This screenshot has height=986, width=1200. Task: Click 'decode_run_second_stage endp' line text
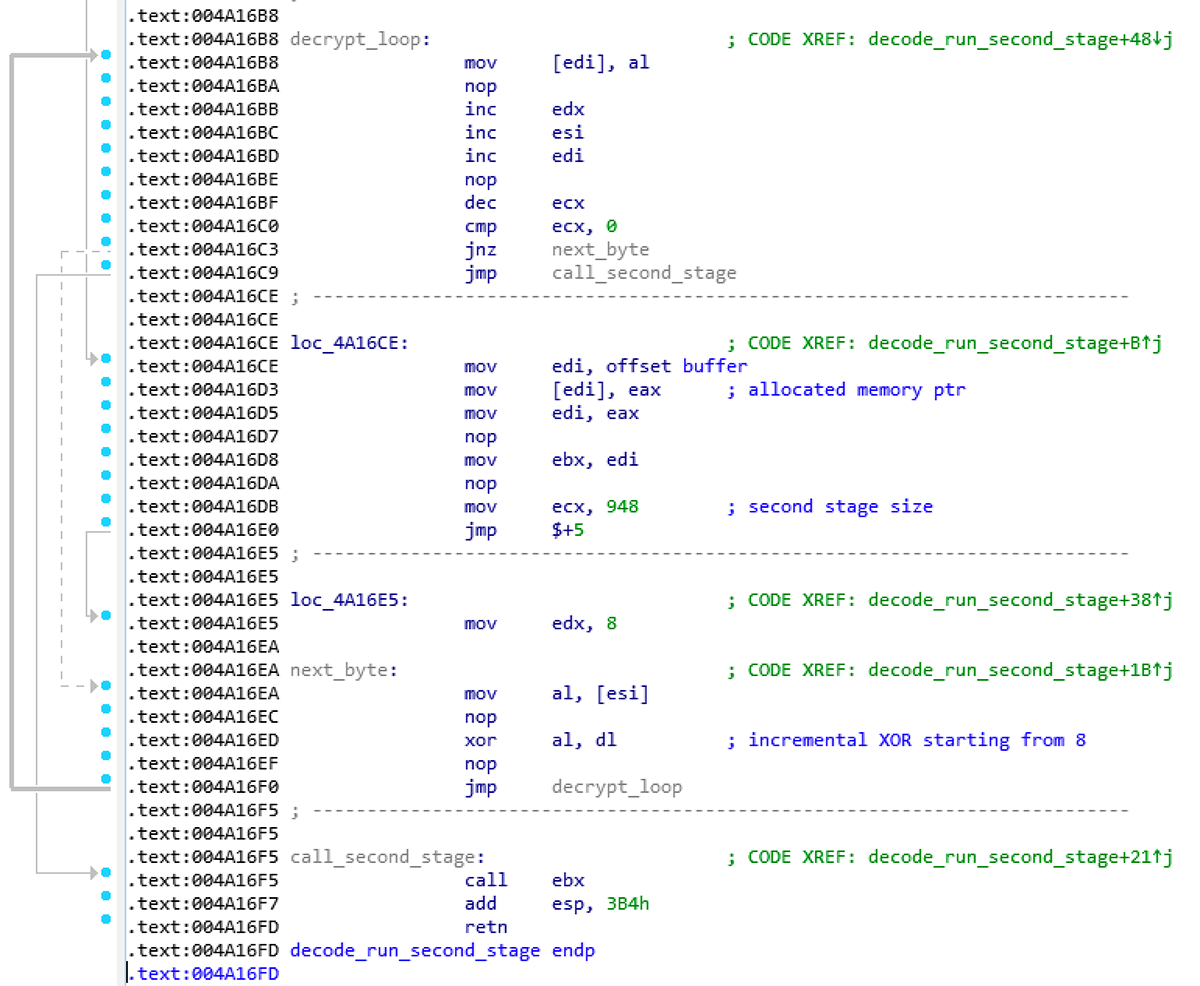tap(442, 950)
